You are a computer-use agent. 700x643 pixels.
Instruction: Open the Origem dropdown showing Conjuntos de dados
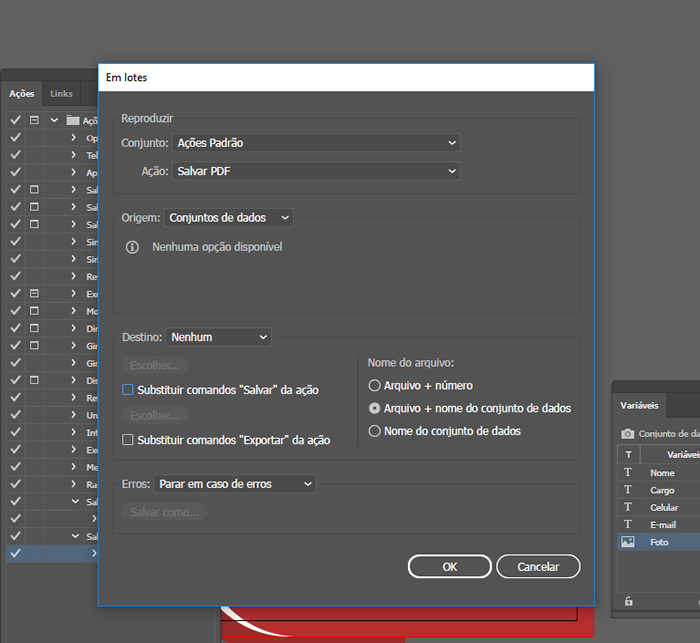pyautogui.click(x=229, y=217)
